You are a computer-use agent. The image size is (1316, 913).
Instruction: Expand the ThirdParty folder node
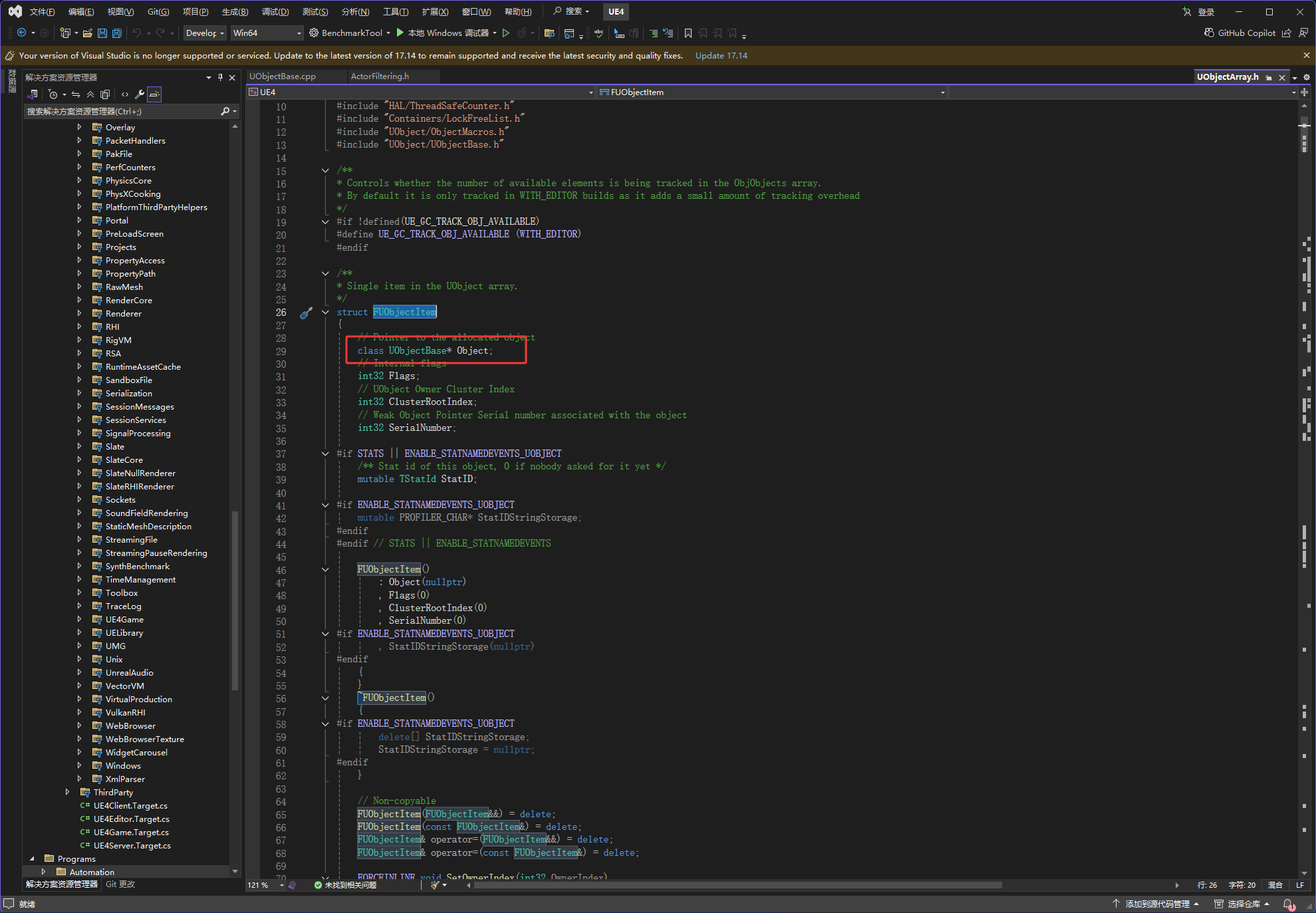[67, 792]
